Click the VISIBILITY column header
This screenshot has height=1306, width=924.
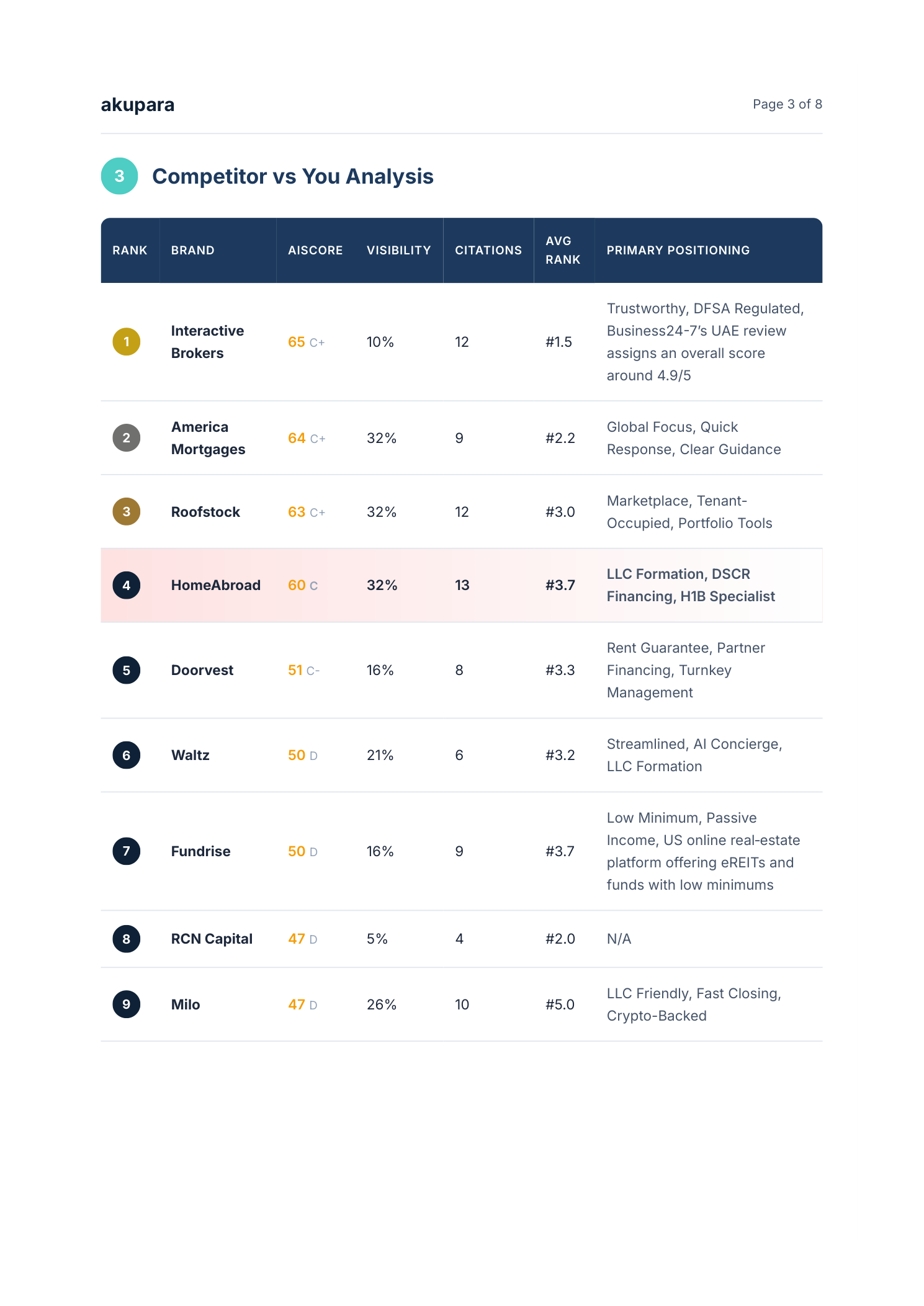click(x=398, y=250)
